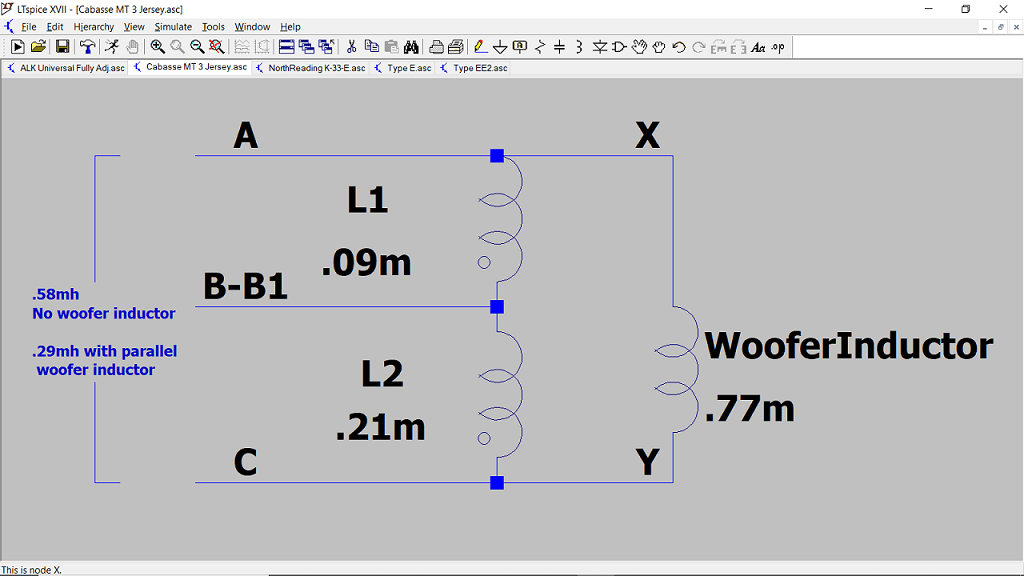Click the L2 inductor label
This screenshot has height=576, width=1024.
point(382,374)
